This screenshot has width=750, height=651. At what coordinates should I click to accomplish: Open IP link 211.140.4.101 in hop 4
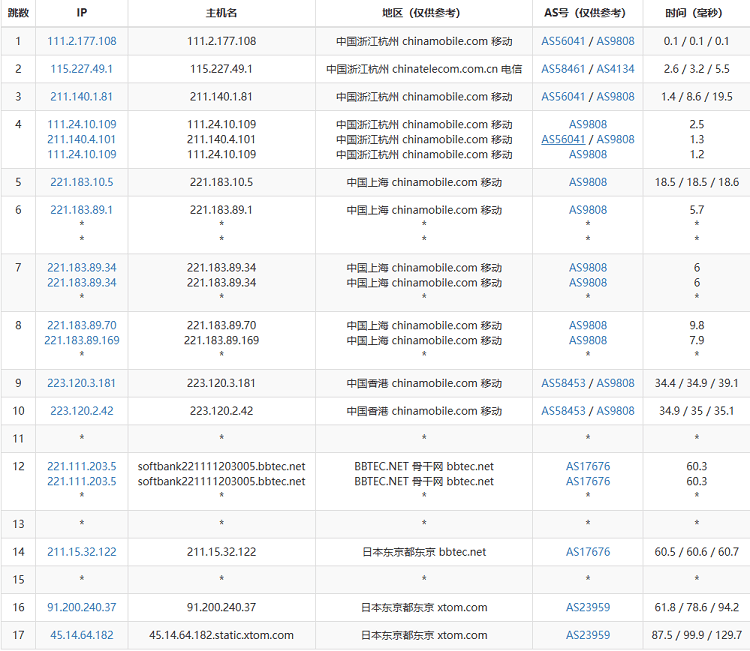pos(82,139)
